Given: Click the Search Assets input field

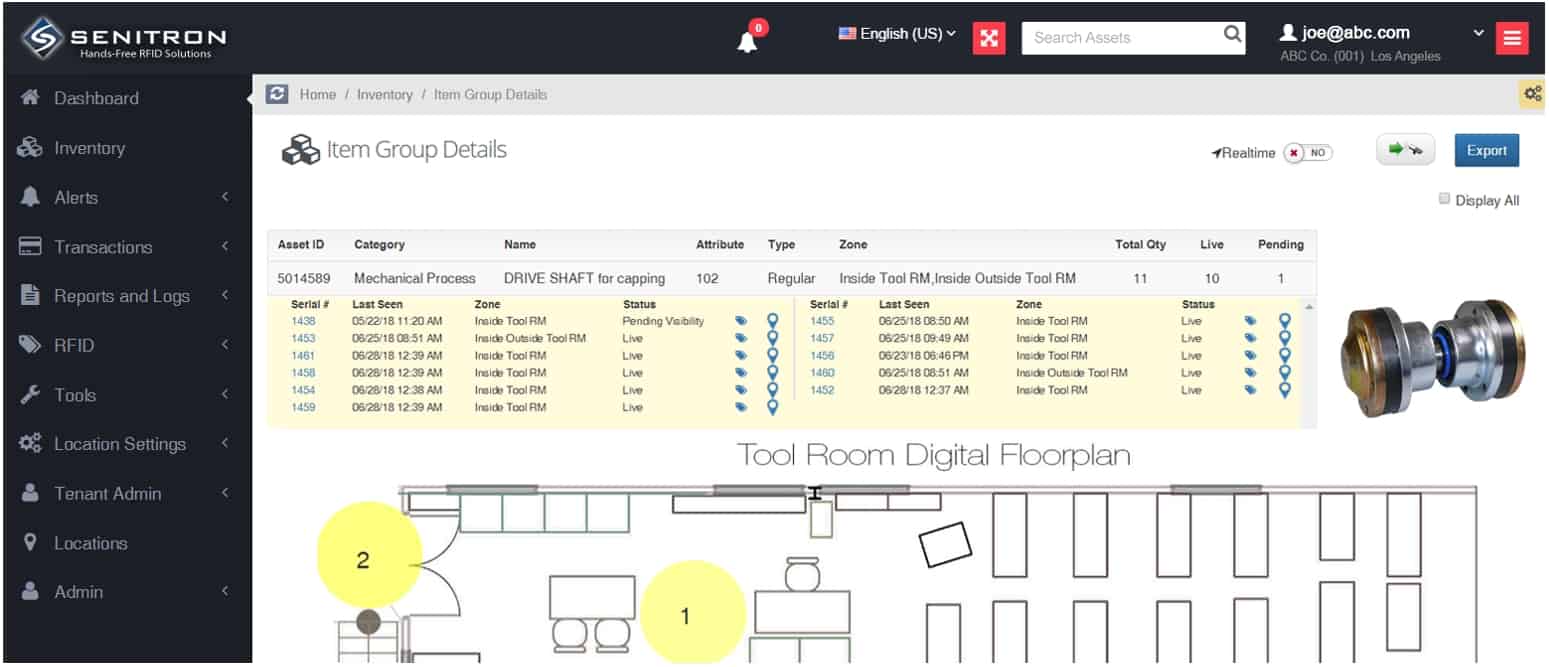Looking at the screenshot, I should [x=1120, y=38].
